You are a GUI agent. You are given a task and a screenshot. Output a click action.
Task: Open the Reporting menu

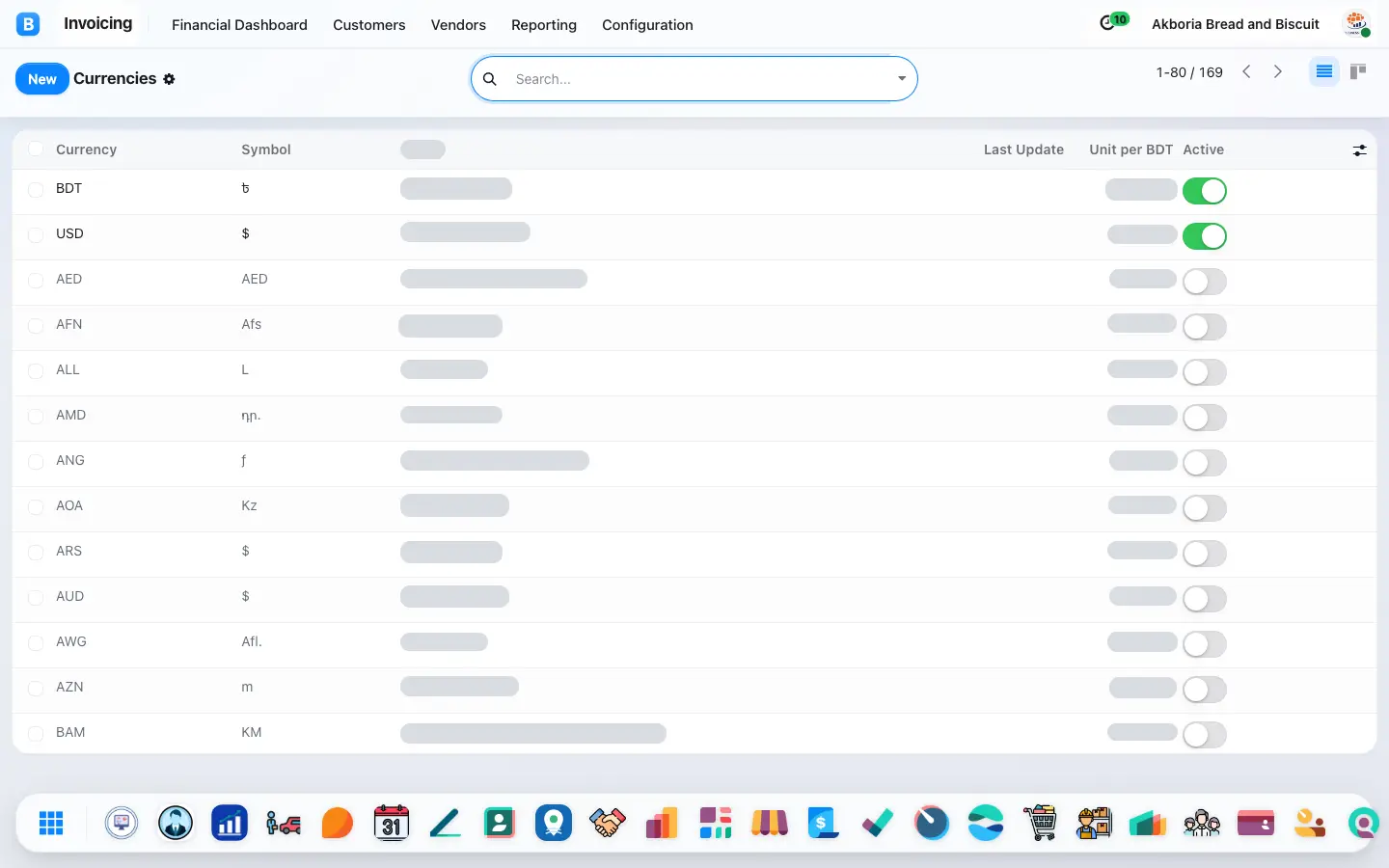(x=544, y=25)
